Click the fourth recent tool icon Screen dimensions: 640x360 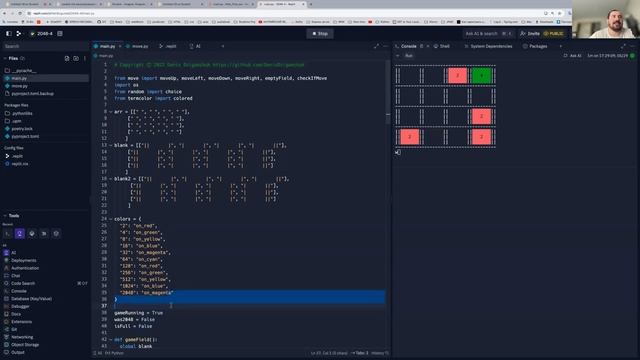click(x=44, y=233)
